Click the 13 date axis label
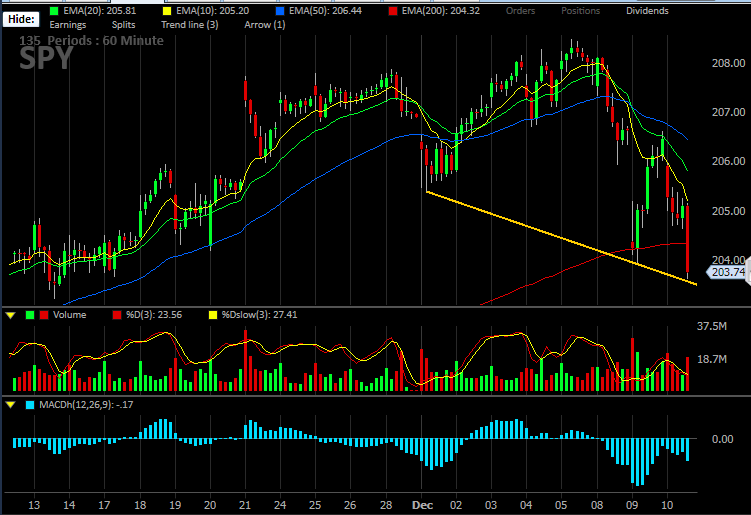The image size is (751, 515). click(x=34, y=505)
